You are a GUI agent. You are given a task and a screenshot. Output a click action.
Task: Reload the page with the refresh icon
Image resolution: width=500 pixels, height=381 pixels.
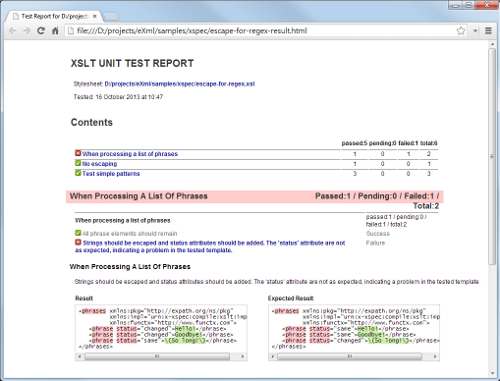click(41, 31)
